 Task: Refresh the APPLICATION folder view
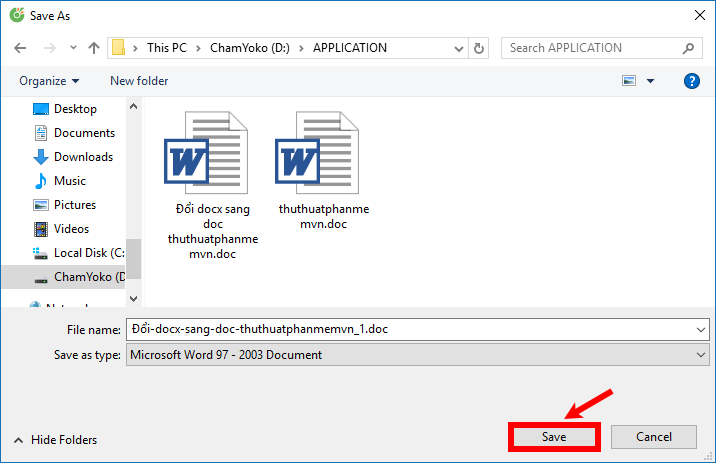[x=479, y=48]
